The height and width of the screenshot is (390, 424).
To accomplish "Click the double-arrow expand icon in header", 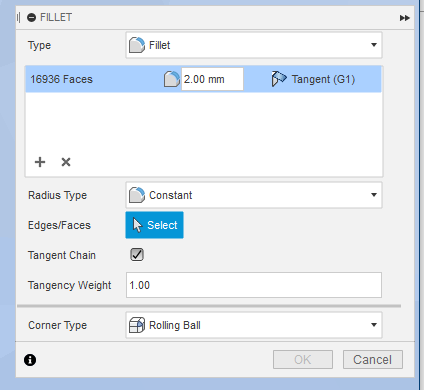I will tap(405, 18).
